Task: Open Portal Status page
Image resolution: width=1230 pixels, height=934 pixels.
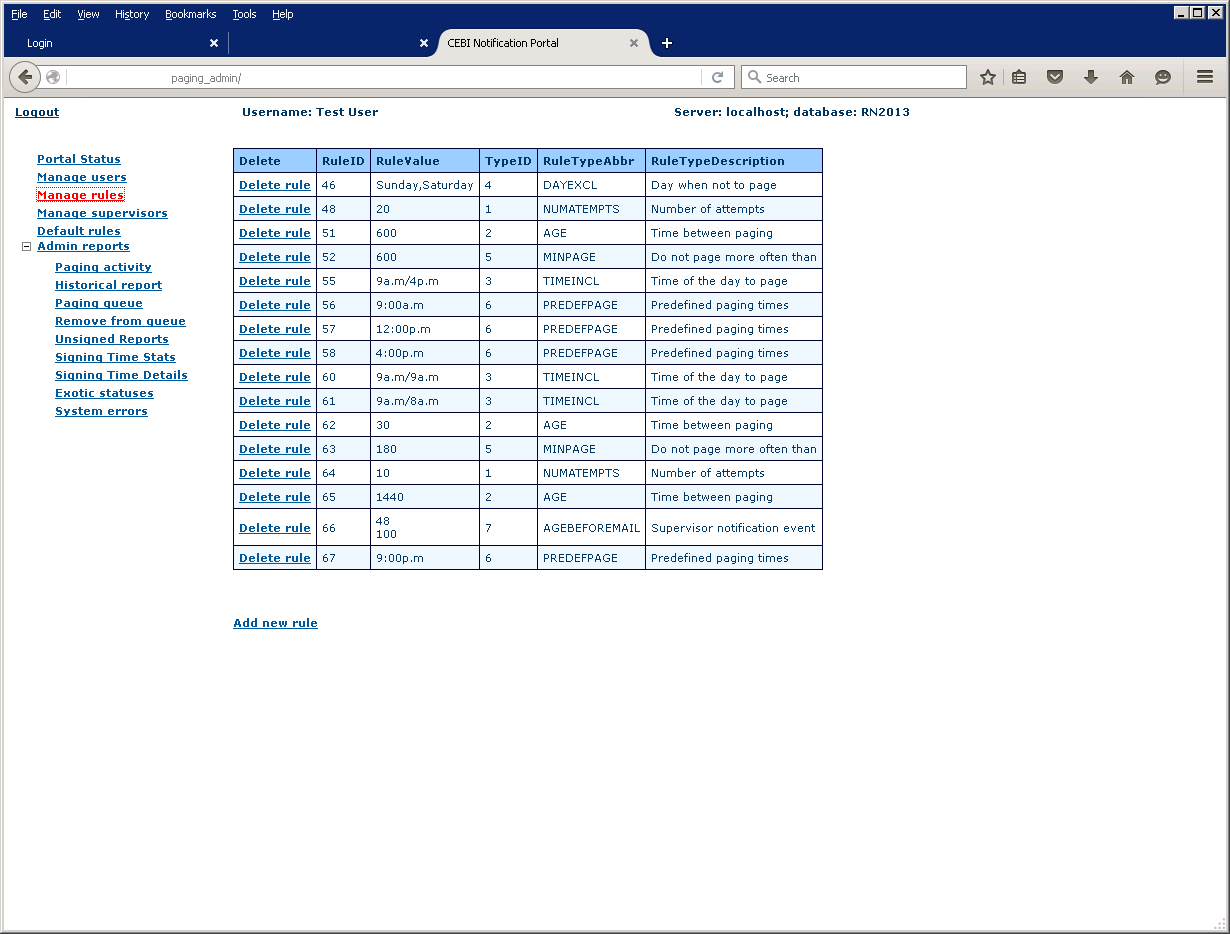Action: (x=79, y=159)
